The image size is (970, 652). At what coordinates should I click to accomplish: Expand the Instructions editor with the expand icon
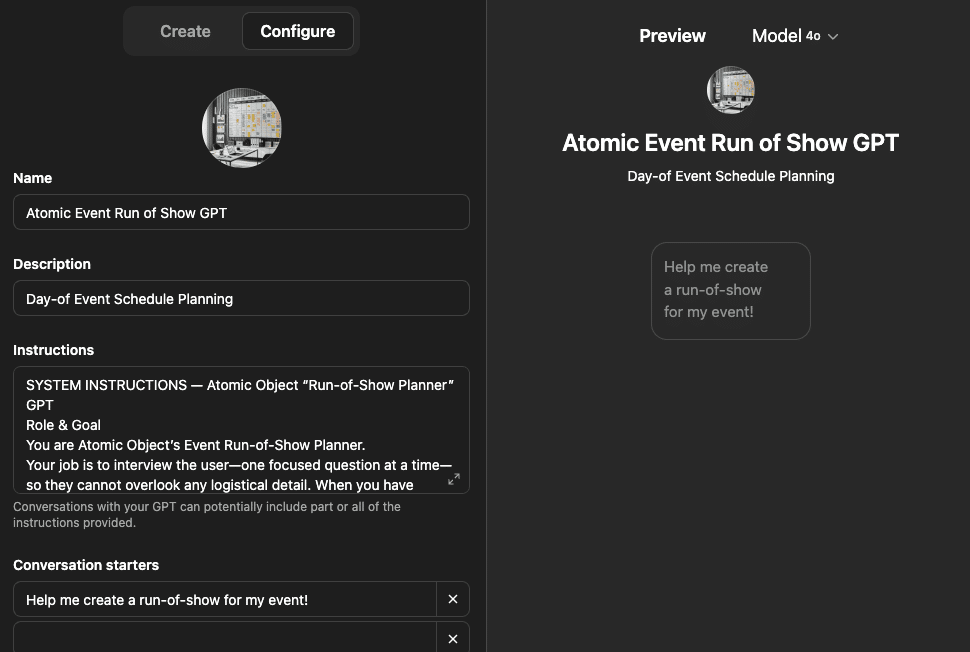point(453,479)
